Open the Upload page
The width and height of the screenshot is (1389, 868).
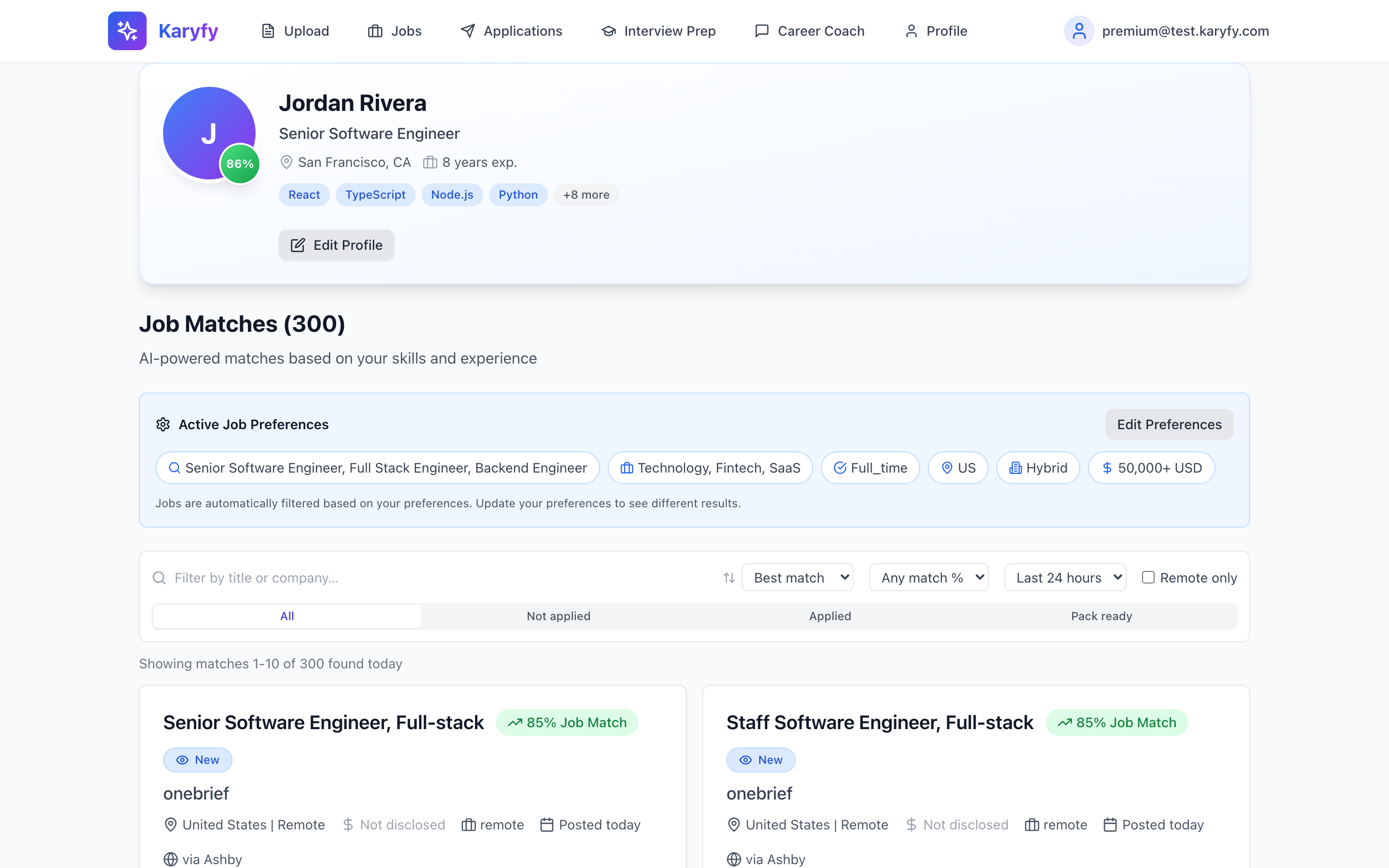tap(295, 31)
